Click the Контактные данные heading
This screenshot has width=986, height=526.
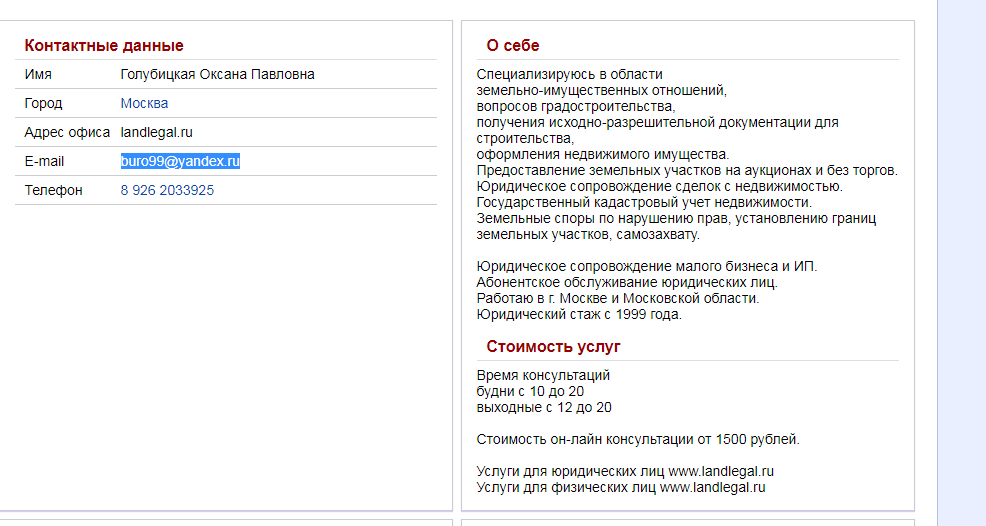click(x=104, y=45)
